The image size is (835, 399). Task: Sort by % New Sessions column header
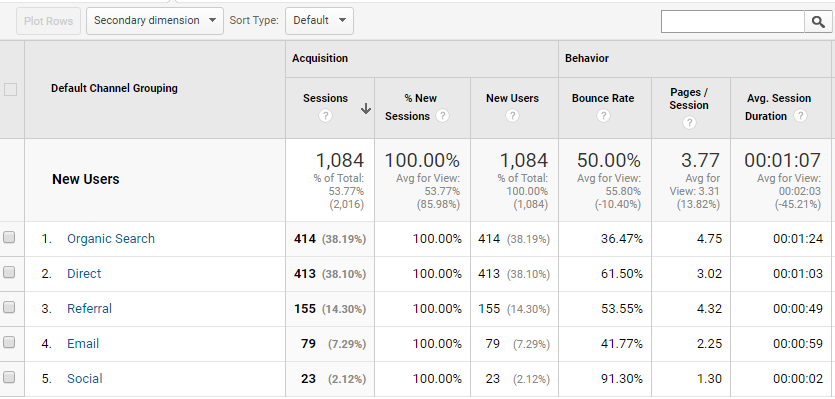pyautogui.click(x=413, y=107)
